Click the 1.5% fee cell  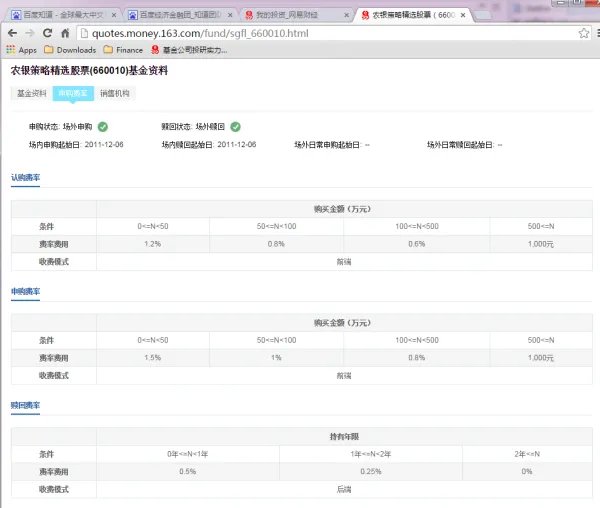[x=153, y=358]
